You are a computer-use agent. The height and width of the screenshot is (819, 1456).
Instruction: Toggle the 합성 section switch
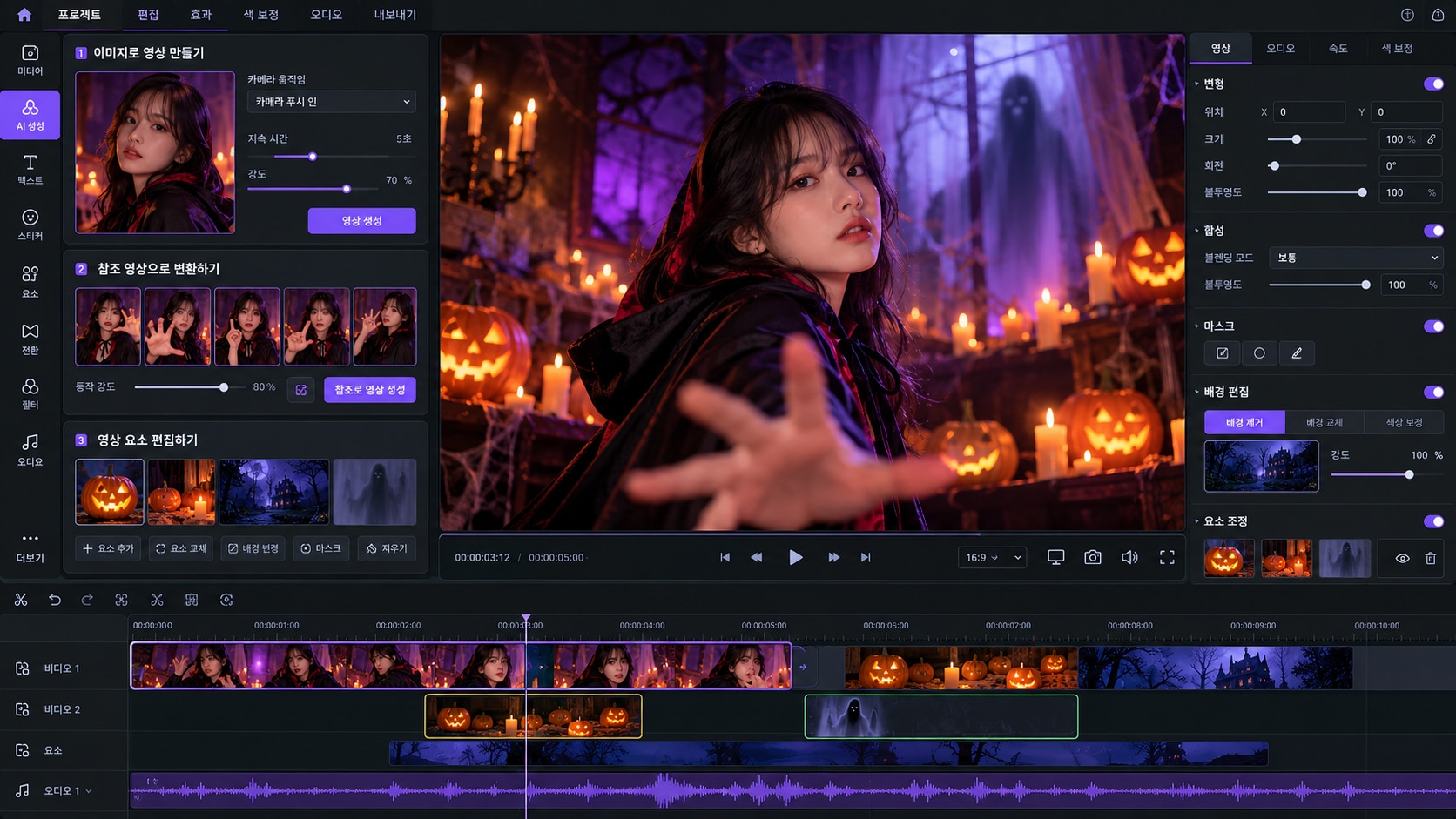pyautogui.click(x=1433, y=231)
